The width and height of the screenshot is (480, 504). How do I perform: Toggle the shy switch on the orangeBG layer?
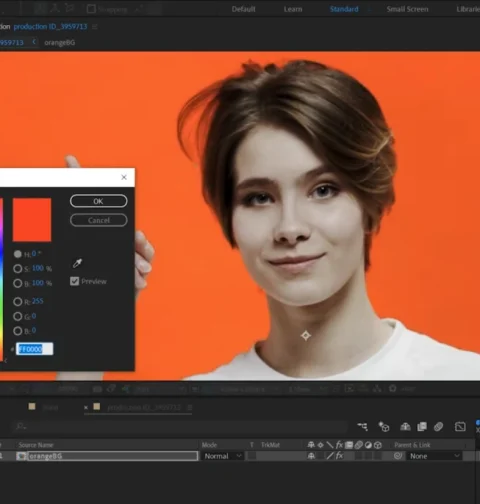point(311,456)
